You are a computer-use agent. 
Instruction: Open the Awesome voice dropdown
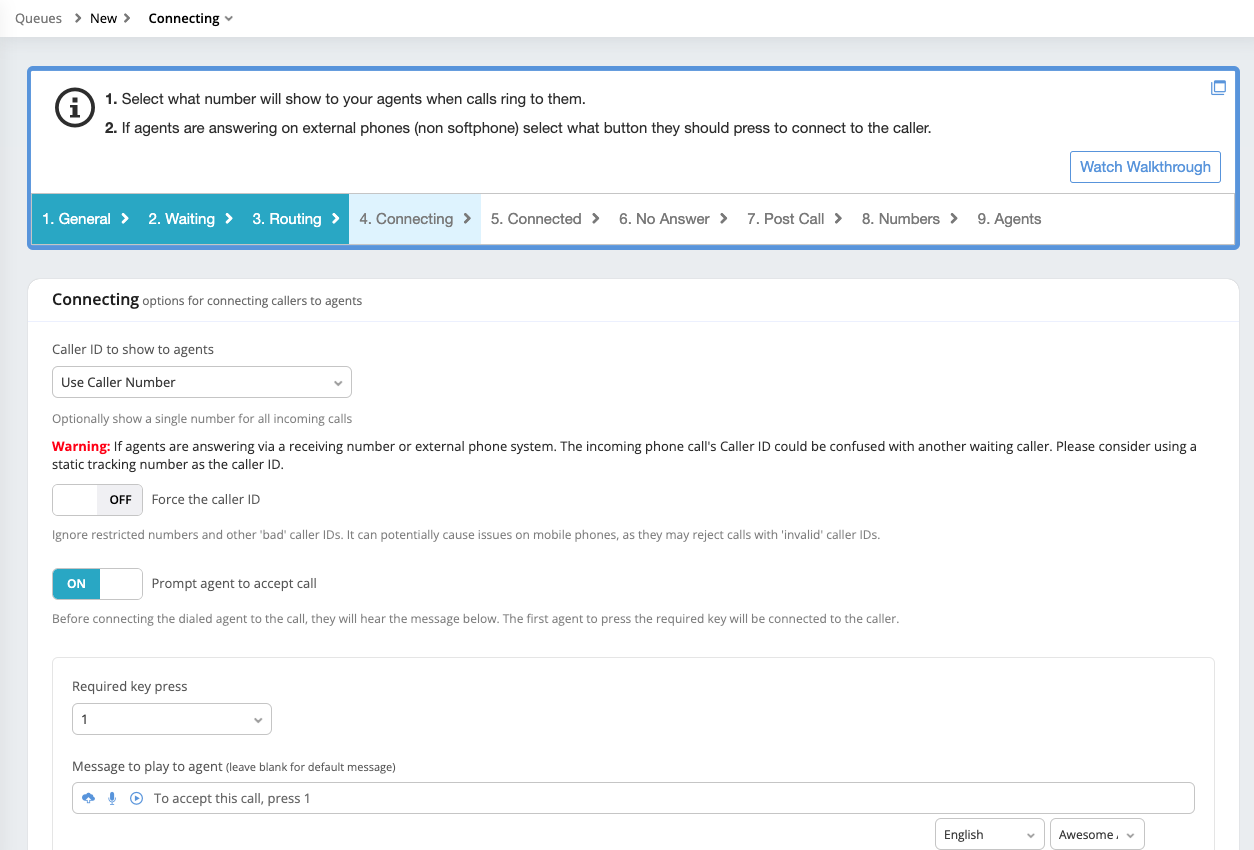pos(1096,833)
